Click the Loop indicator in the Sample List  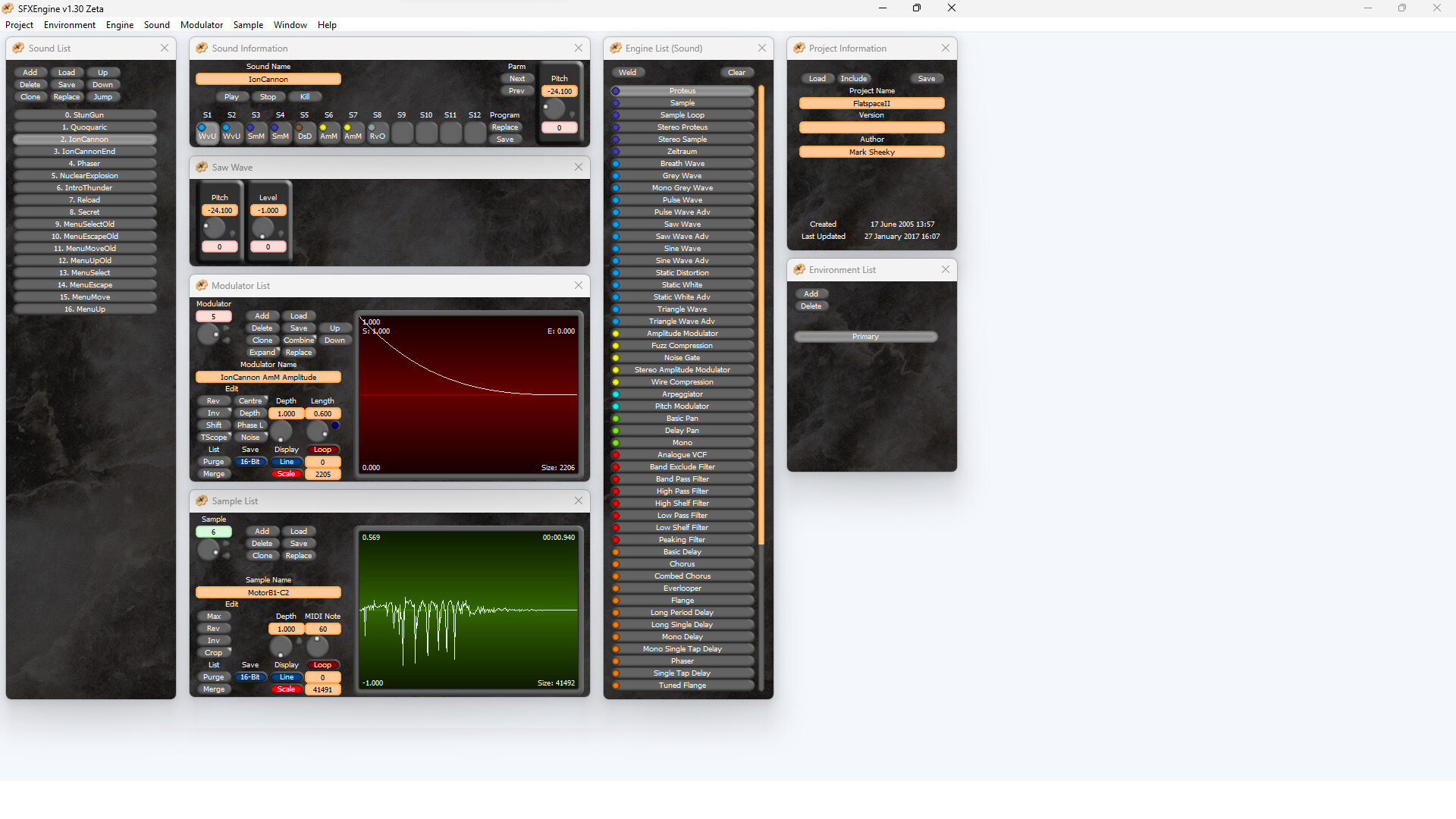click(323, 664)
